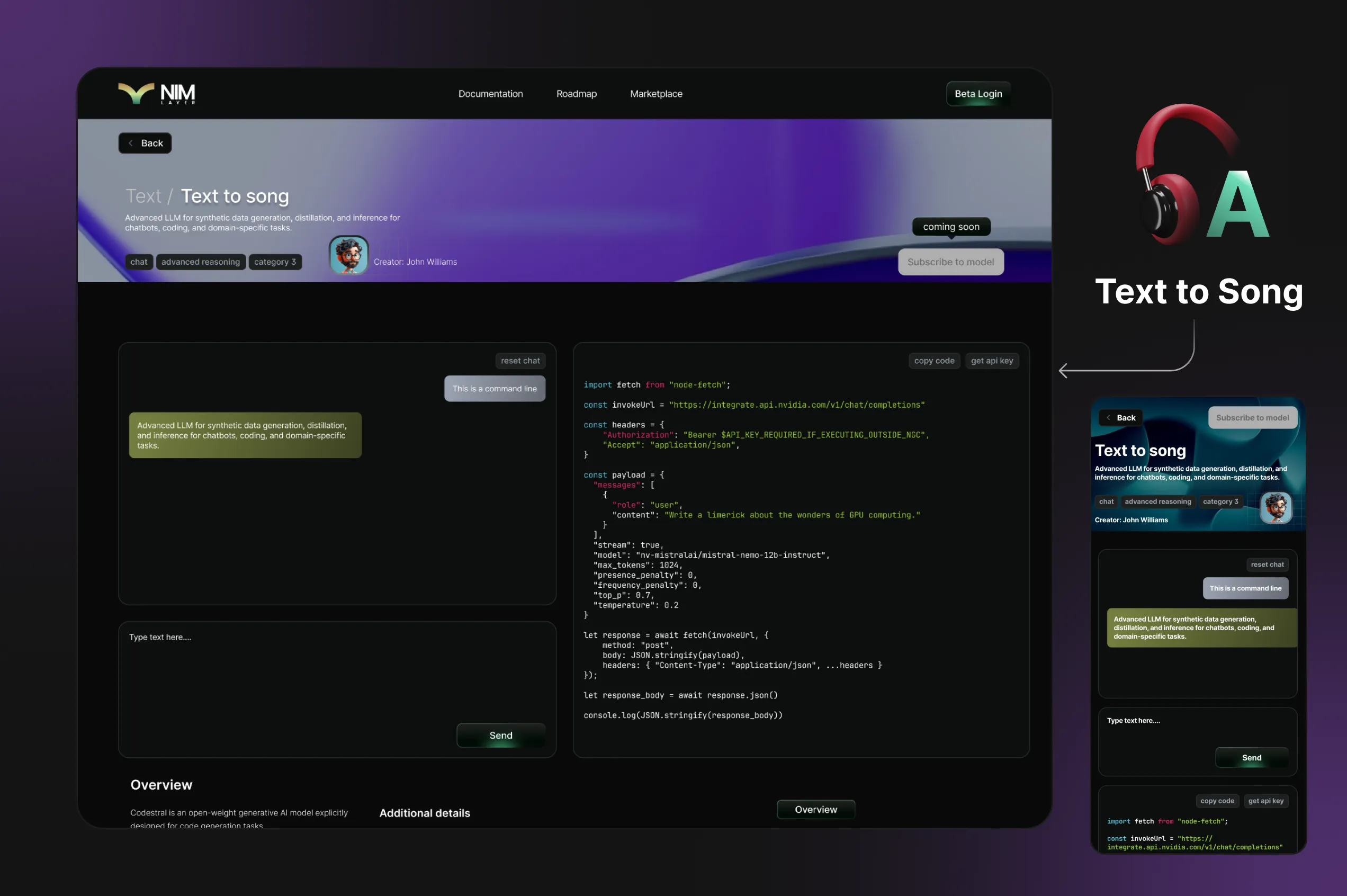Viewport: 1347px width, 896px height.
Task: Reset the chat in the desktop panel
Action: click(520, 361)
